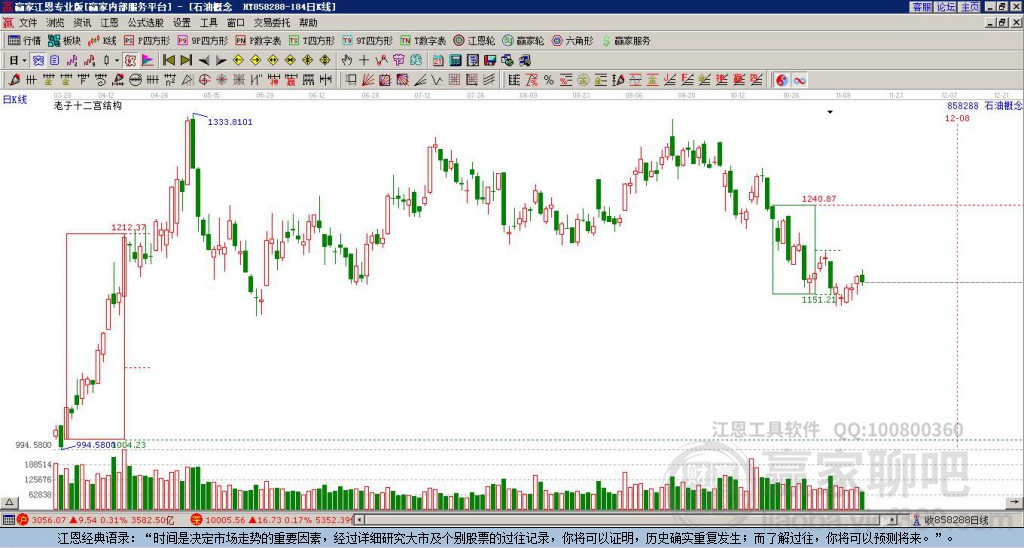Toggle the 权 adjusted-price button
The image size is (1024, 548).
pyautogui.click(x=130, y=60)
